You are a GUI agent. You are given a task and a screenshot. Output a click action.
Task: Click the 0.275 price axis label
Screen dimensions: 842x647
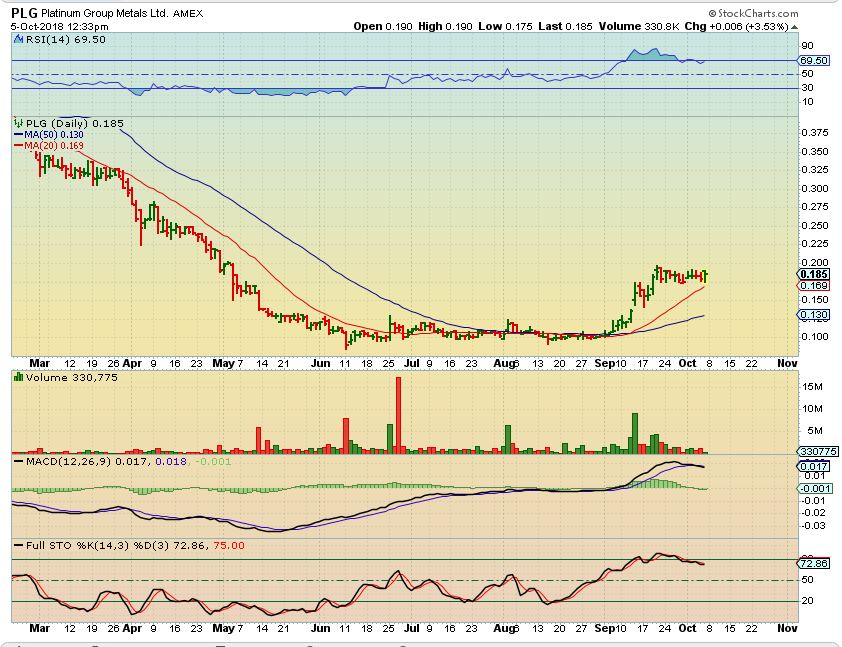[815, 207]
